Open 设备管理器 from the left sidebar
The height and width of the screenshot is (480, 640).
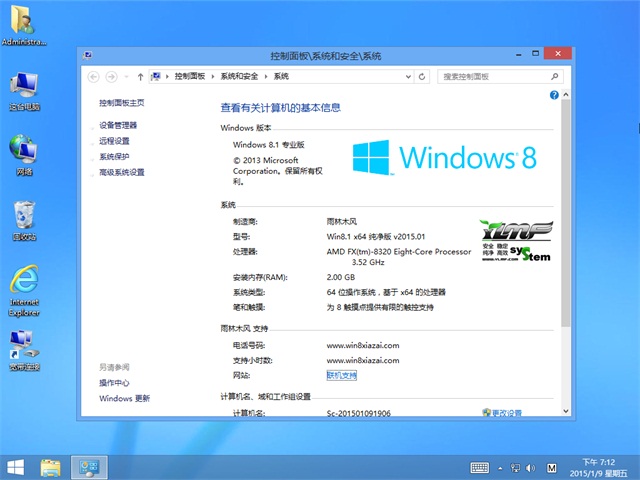point(118,125)
